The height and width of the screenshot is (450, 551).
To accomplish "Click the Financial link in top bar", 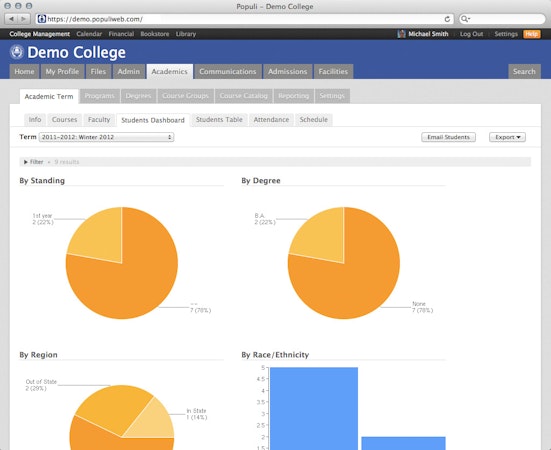I will (121, 34).
